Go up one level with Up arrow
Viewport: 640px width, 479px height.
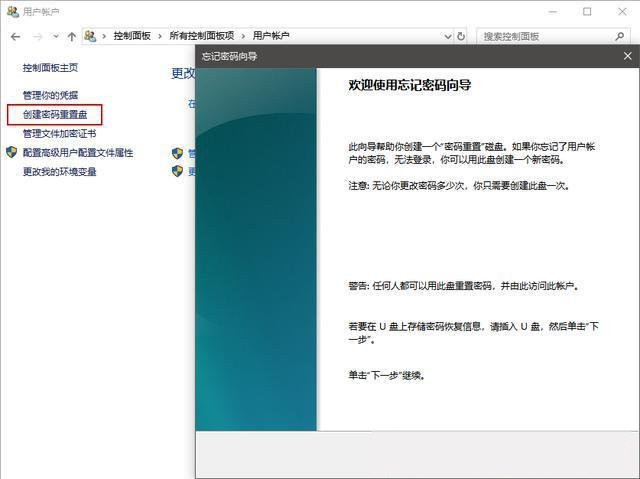(x=72, y=37)
